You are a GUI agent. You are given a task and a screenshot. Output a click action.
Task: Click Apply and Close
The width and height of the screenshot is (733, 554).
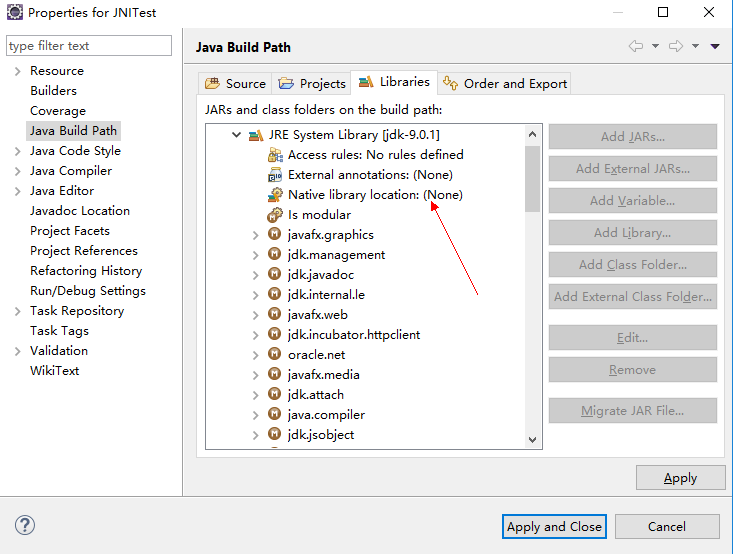(x=554, y=527)
